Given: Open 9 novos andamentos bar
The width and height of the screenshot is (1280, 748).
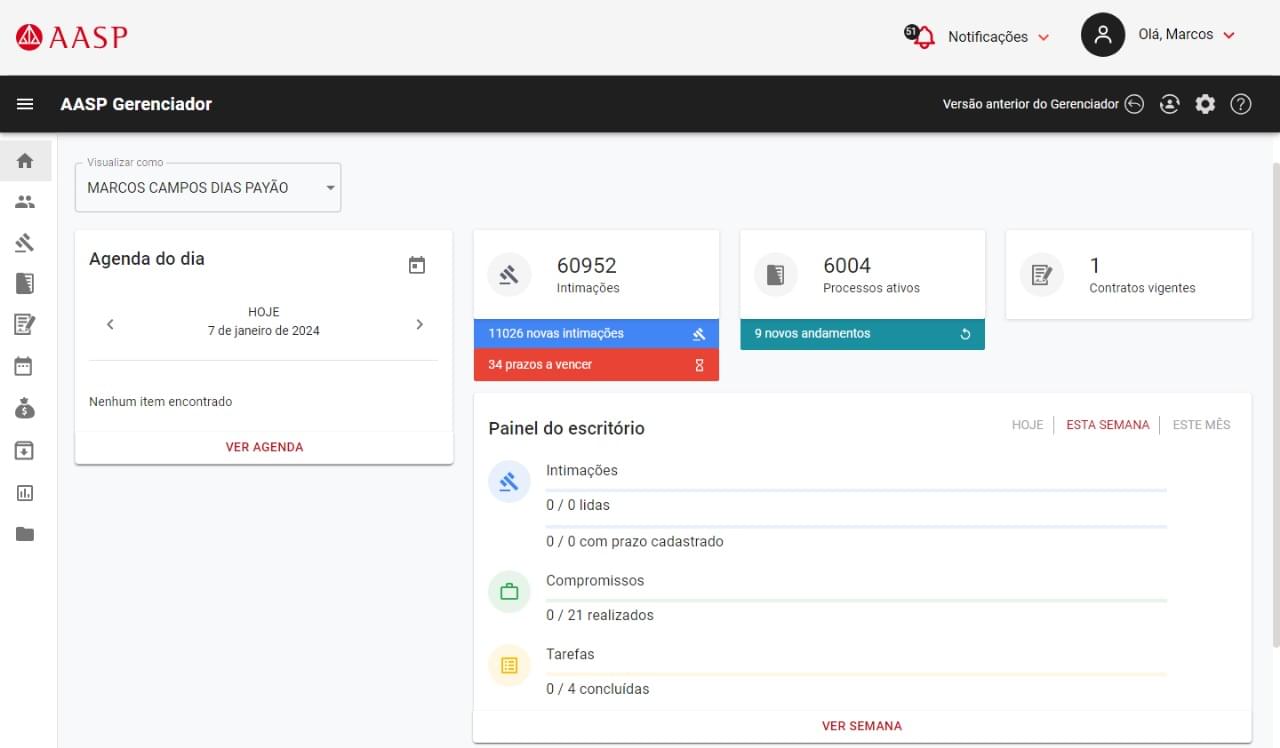Looking at the screenshot, I should pos(862,334).
